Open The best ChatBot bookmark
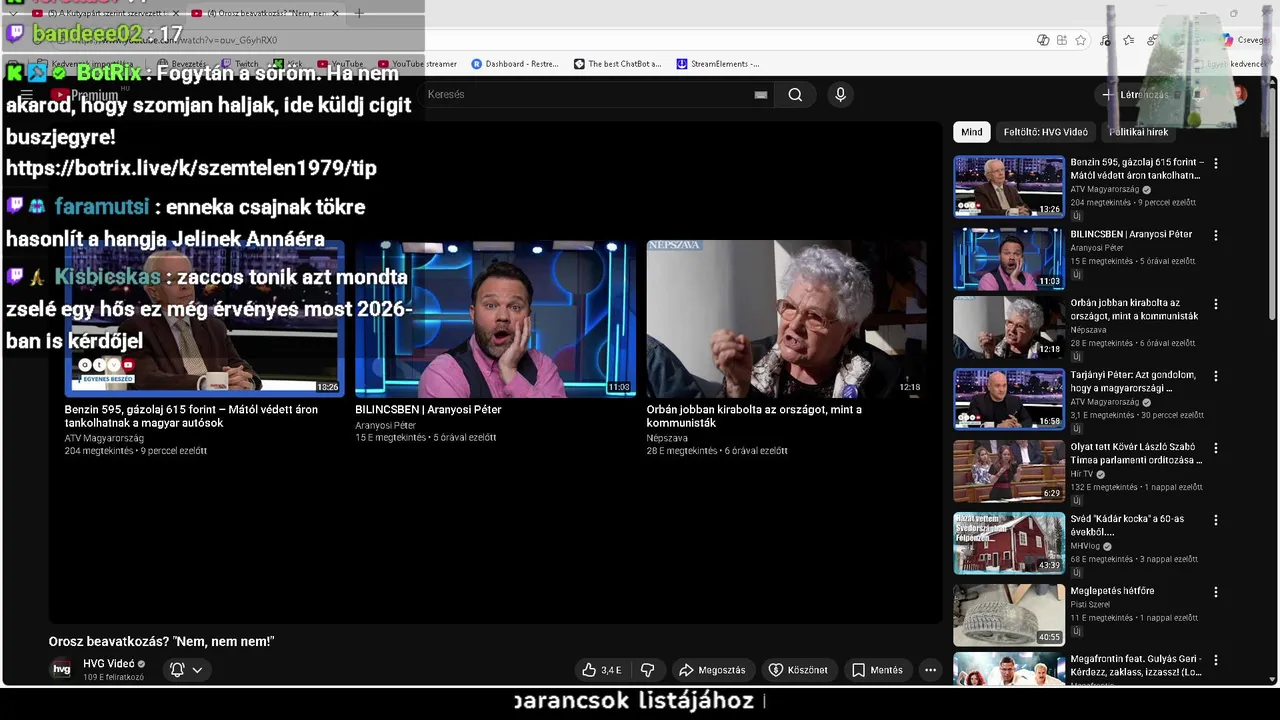 click(x=617, y=64)
